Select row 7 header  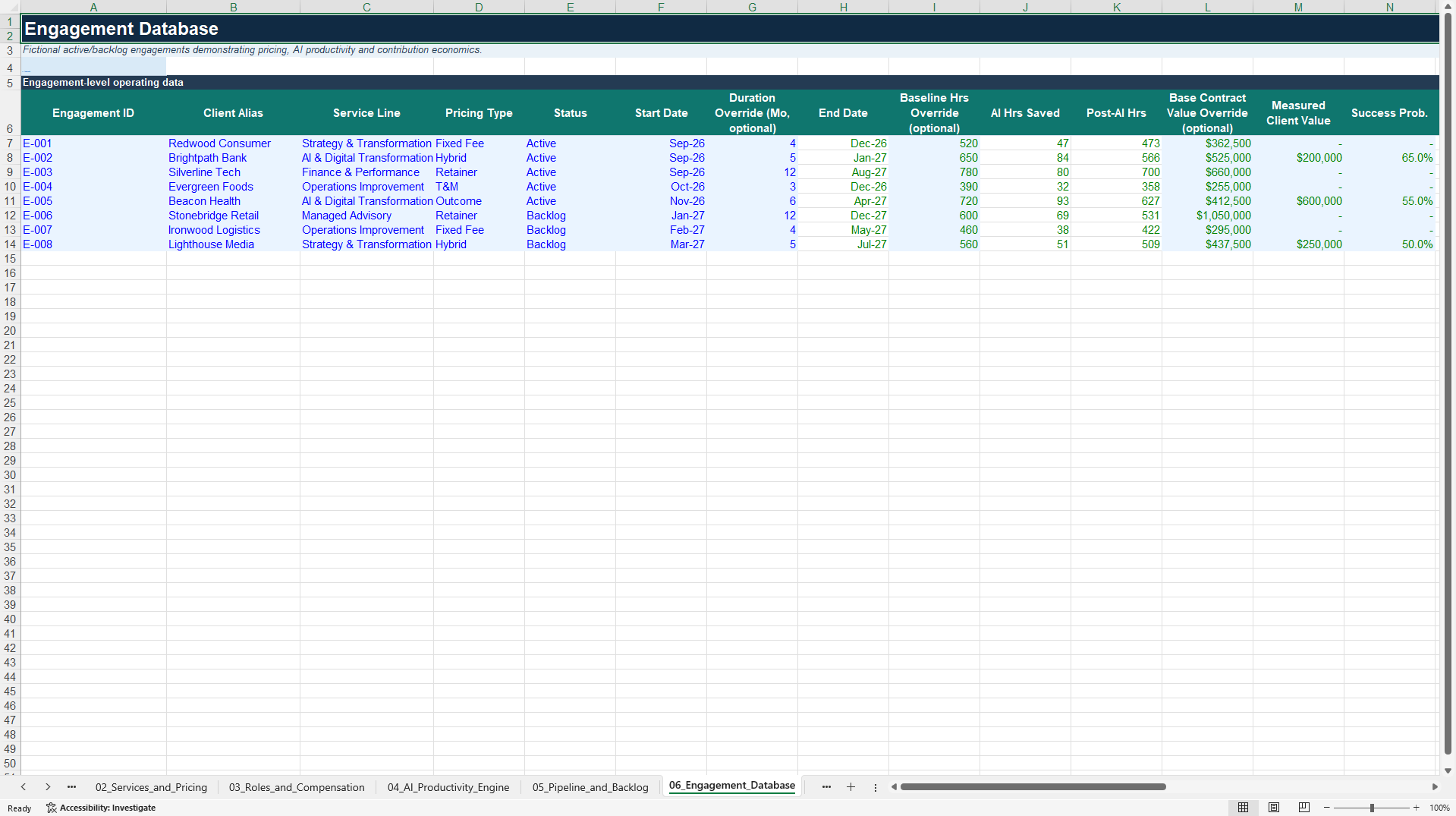[x=10, y=143]
